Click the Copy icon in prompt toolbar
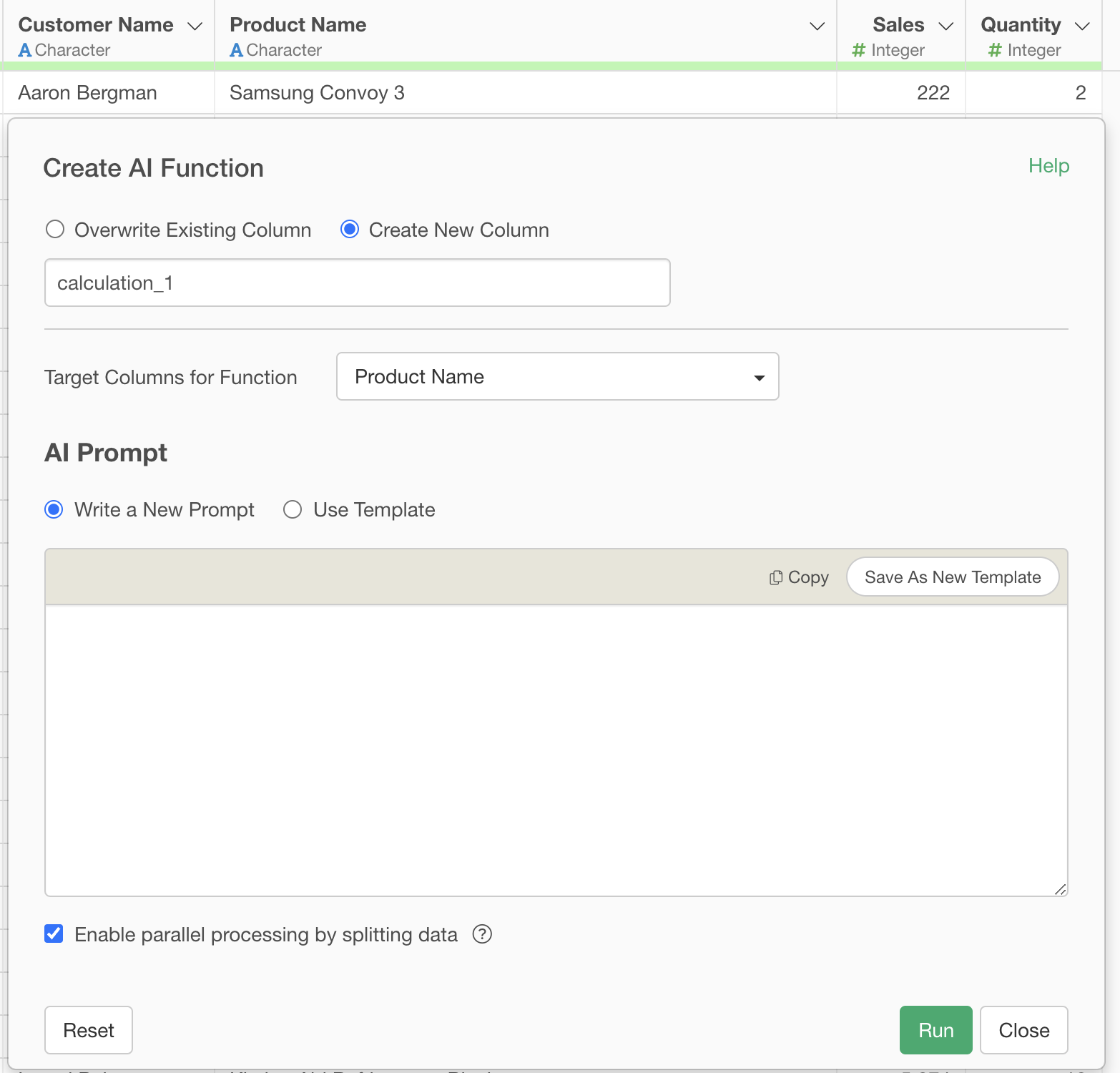 click(776, 577)
